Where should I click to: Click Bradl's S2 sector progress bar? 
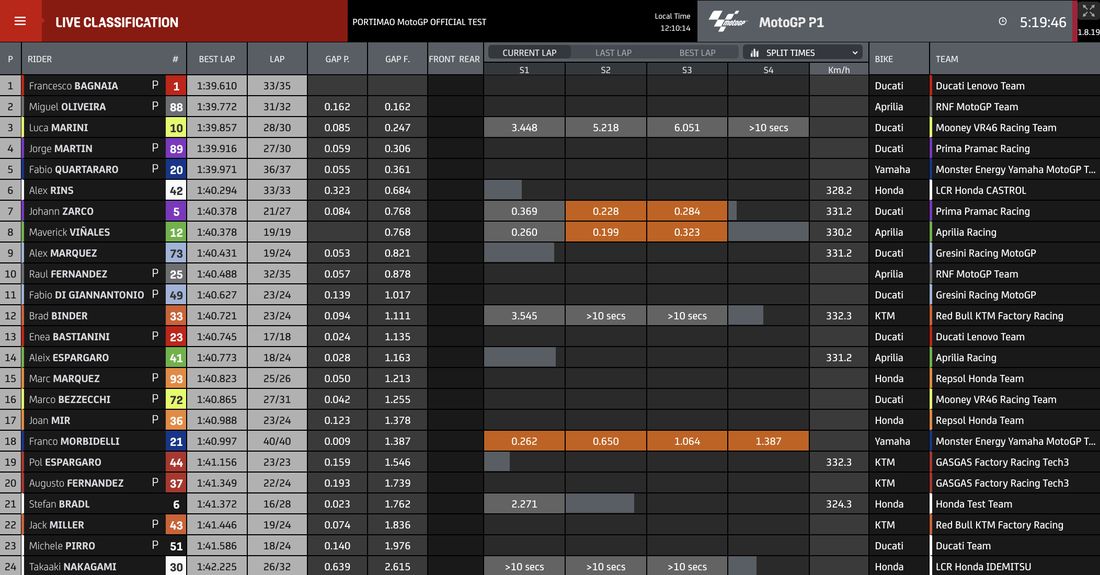coord(600,504)
